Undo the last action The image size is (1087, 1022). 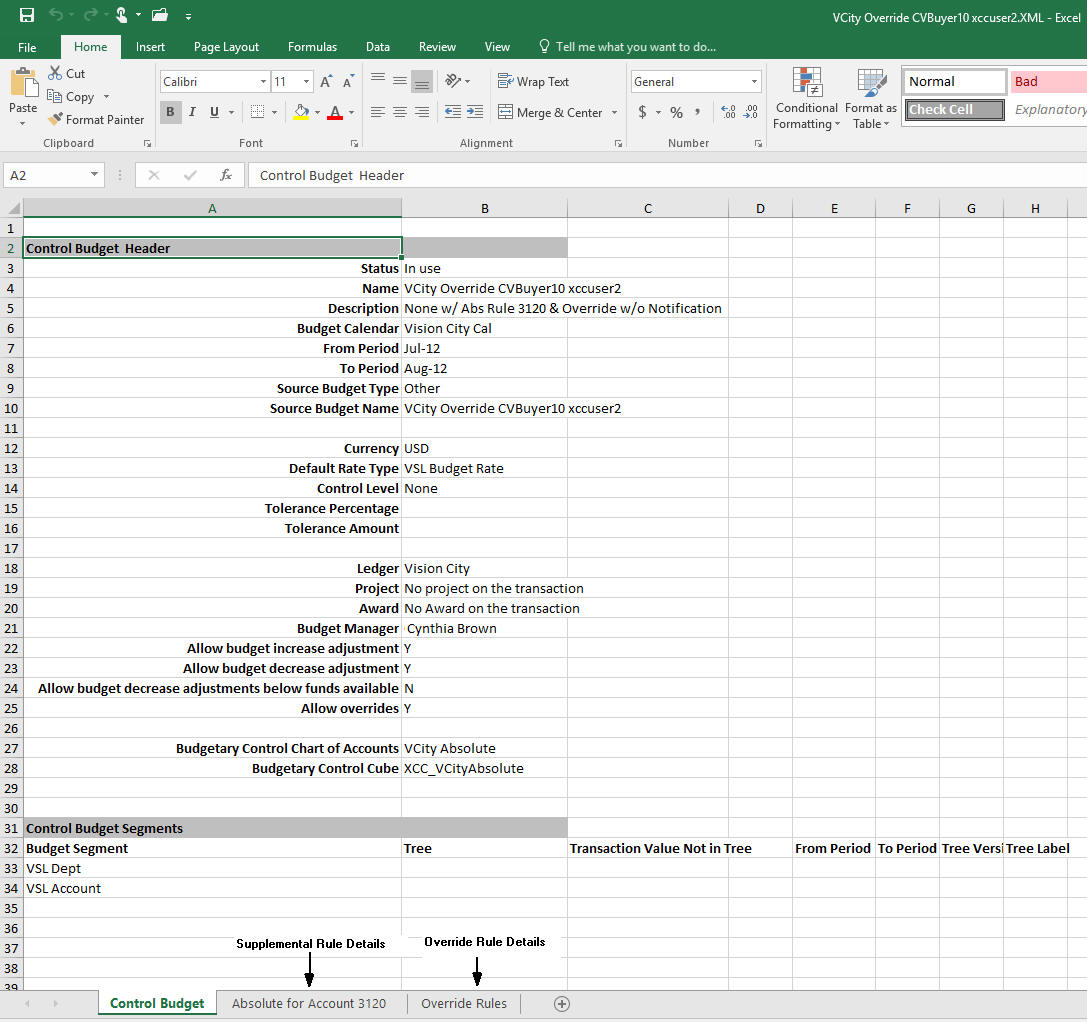pos(56,15)
